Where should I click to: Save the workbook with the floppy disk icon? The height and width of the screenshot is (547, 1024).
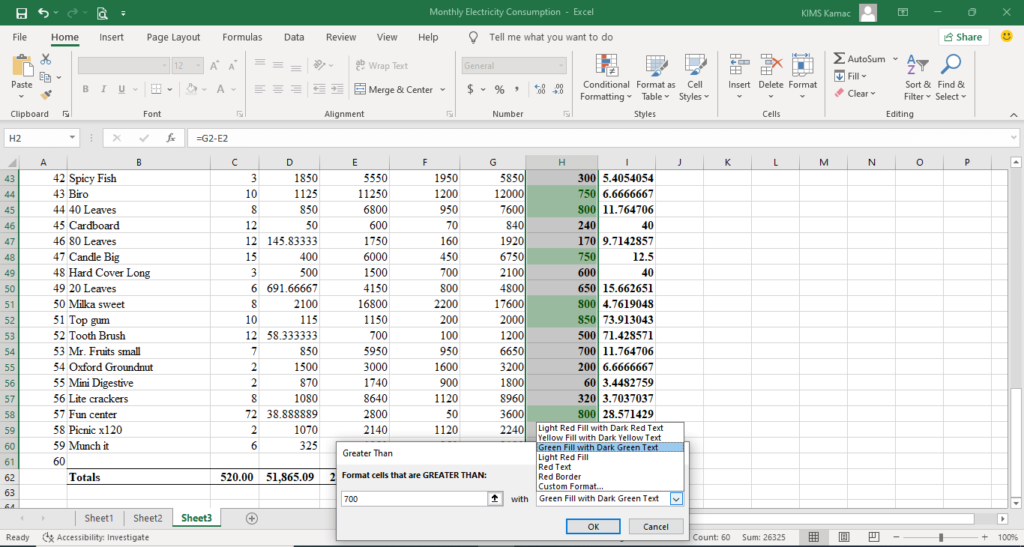pyautogui.click(x=21, y=12)
